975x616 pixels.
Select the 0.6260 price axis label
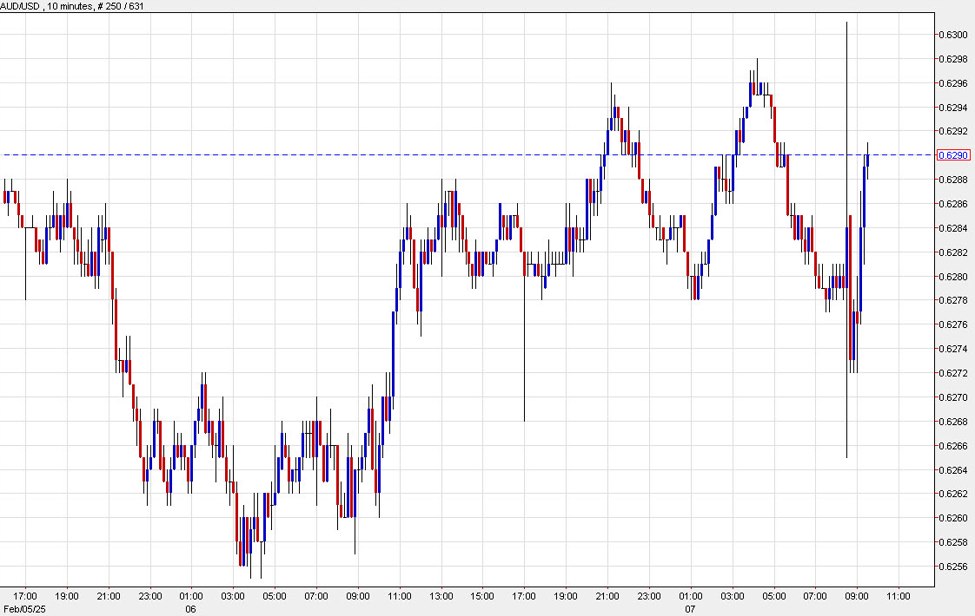(x=952, y=518)
